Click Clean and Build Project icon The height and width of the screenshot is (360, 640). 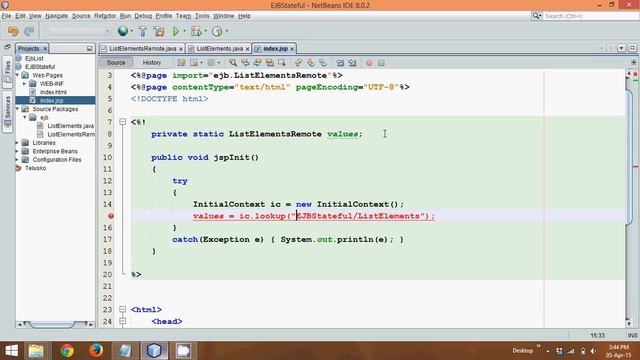[x=159, y=31]
